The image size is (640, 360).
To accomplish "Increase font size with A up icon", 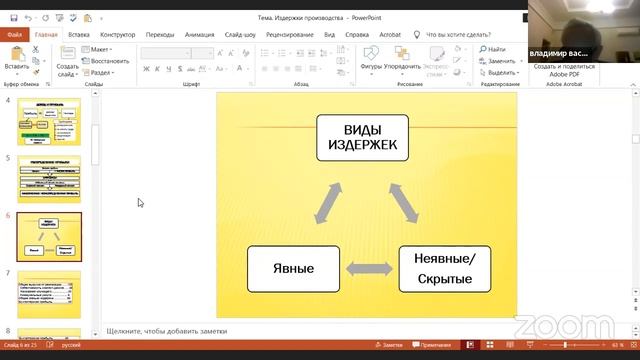I will coord(220,53).
